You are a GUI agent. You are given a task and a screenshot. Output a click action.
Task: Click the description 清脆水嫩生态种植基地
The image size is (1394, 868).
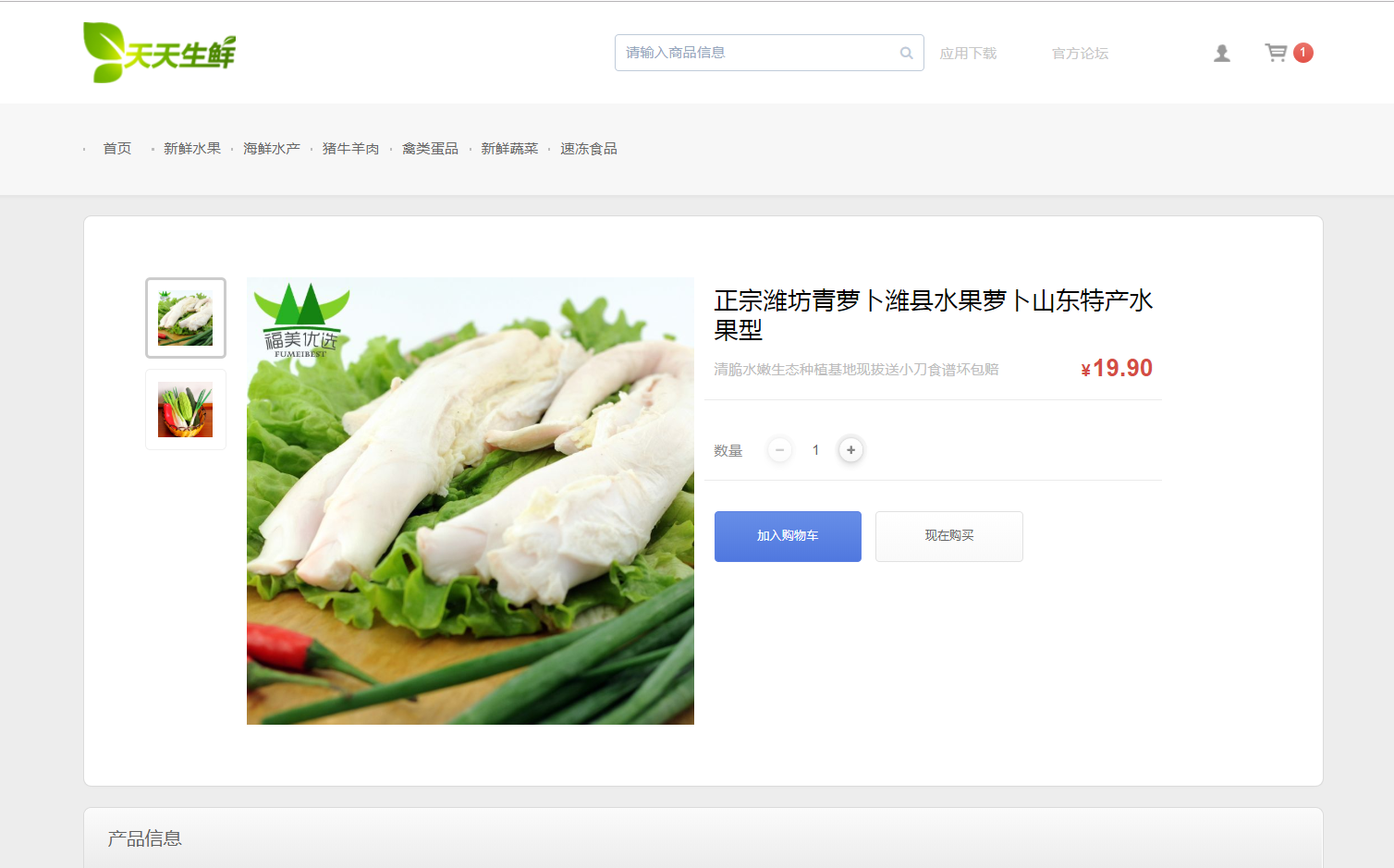click(856, 370)
